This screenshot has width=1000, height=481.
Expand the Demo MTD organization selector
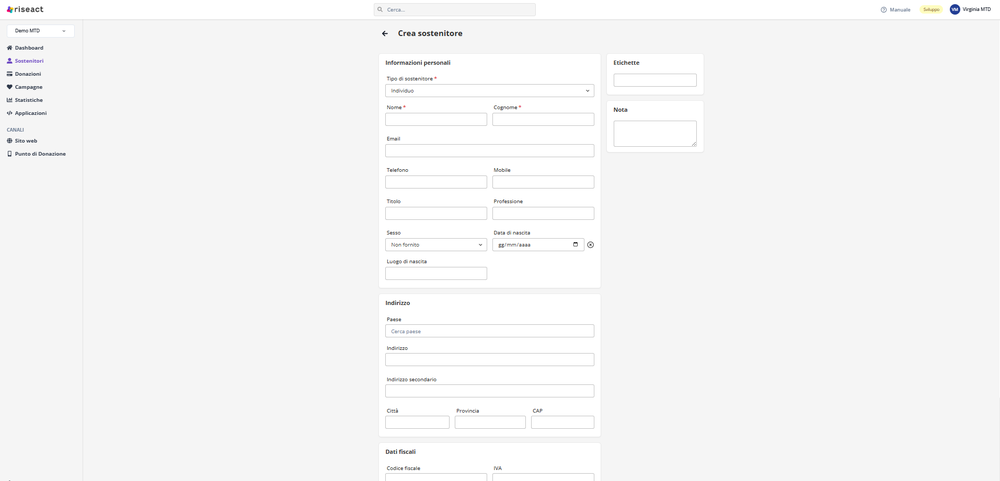coord(40,31)
